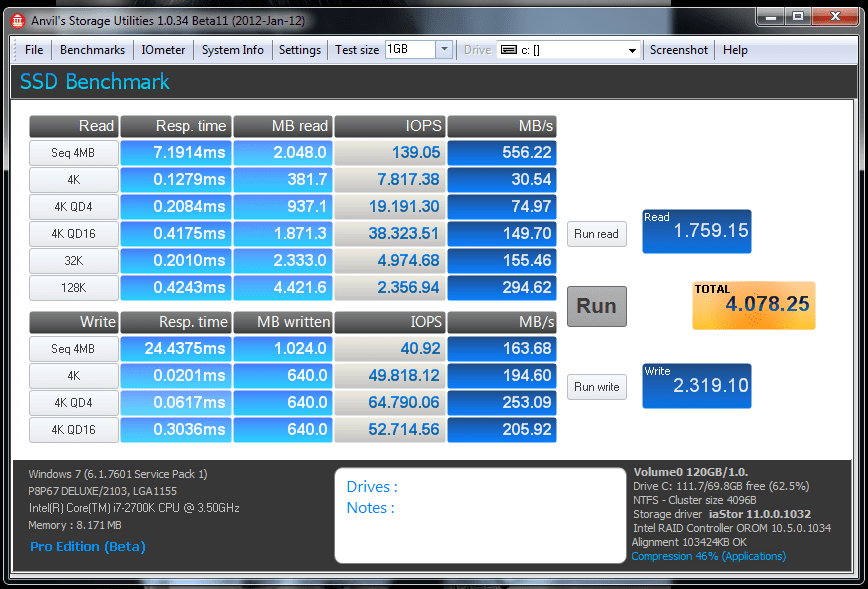Take a Screenshot from the toolbar
868x589 pixels.
point(679,50)
